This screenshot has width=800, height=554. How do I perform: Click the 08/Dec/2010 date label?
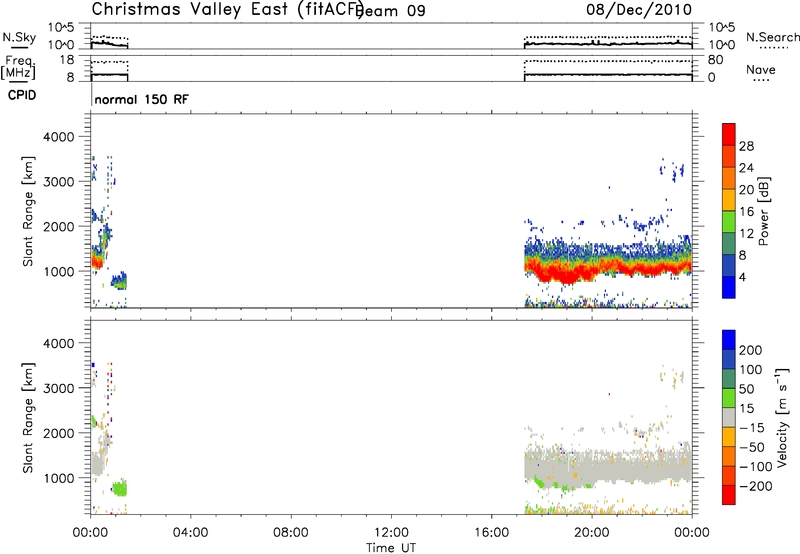pyautogui.click(x=639, y=10)
